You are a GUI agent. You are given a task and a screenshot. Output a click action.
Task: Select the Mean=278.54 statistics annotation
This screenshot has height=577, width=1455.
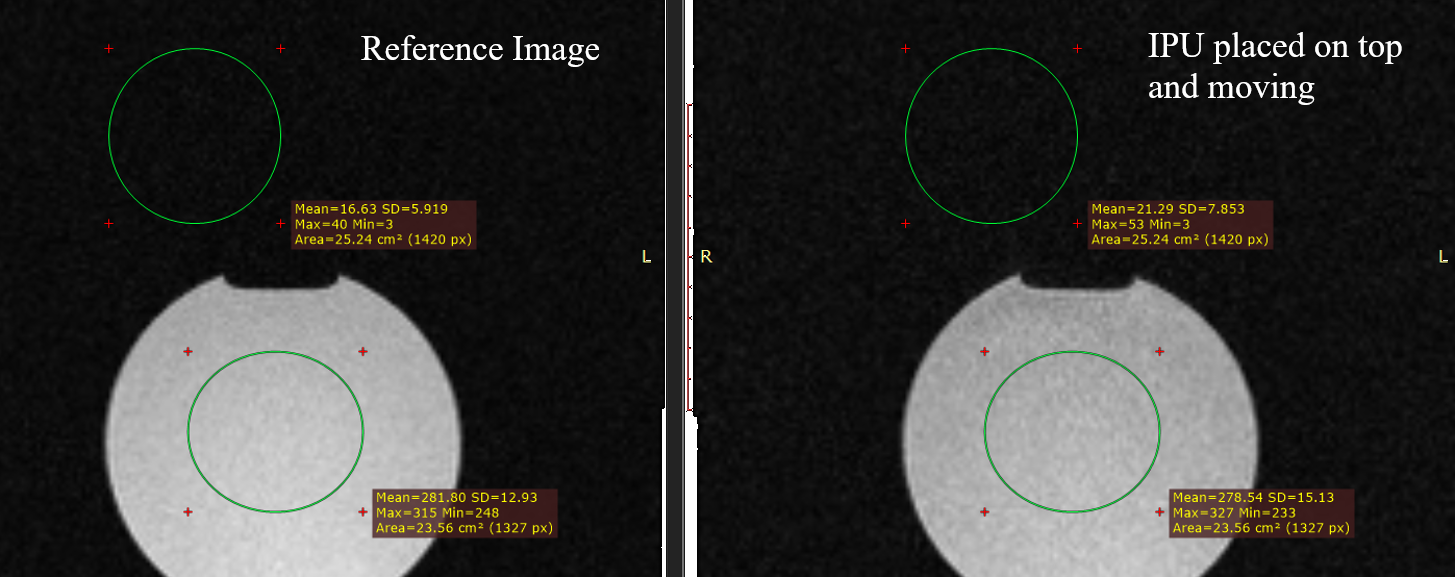coord(1261,512)
